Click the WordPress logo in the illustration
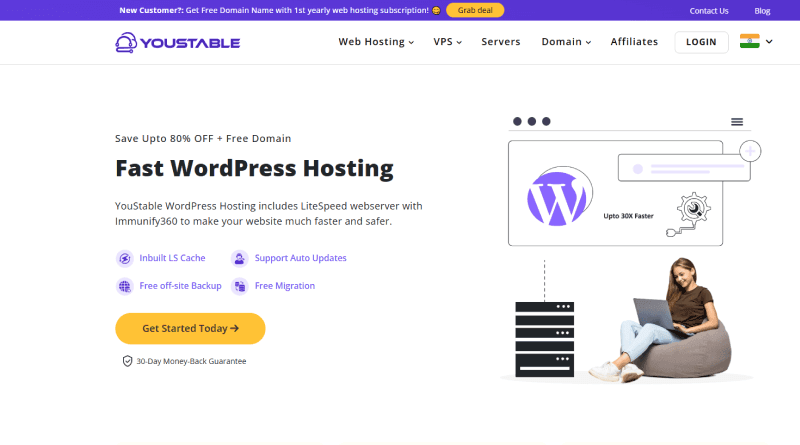This screenshot has width=800, height=445. (x=557, y=198)
